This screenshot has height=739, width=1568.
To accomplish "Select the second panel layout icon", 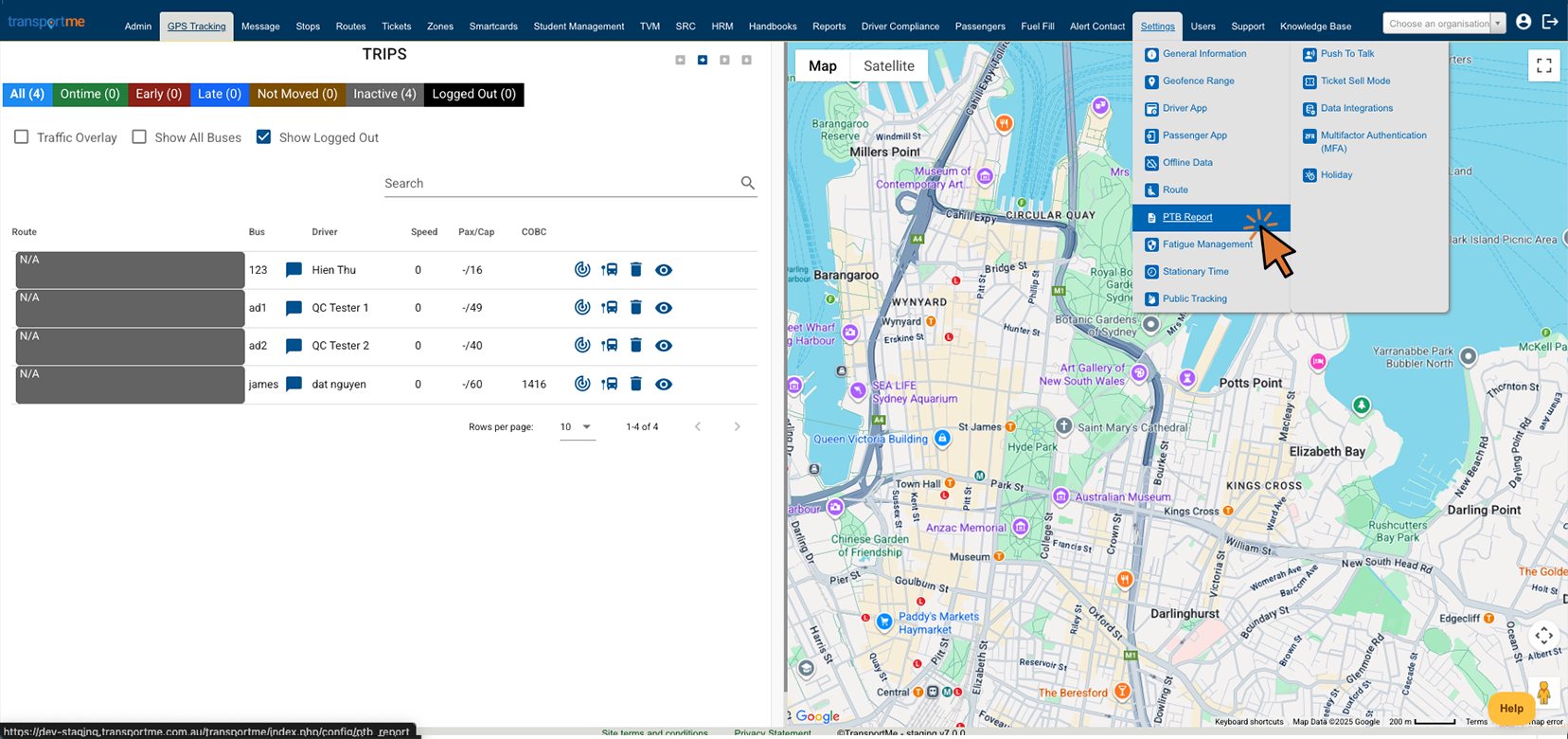I will [x=703, y=60].
